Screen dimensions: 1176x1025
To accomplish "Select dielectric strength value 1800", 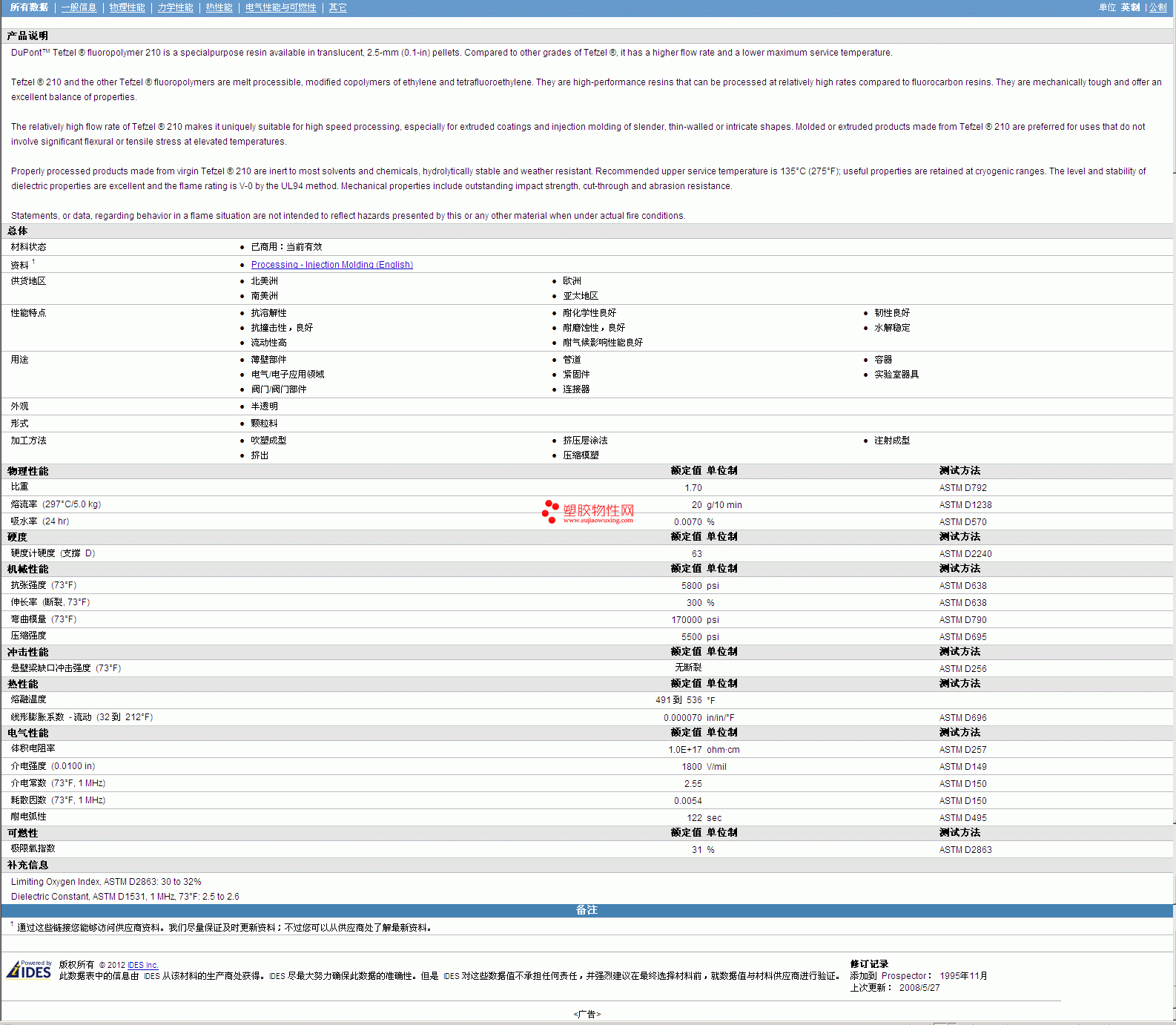I will pos(692,767).
